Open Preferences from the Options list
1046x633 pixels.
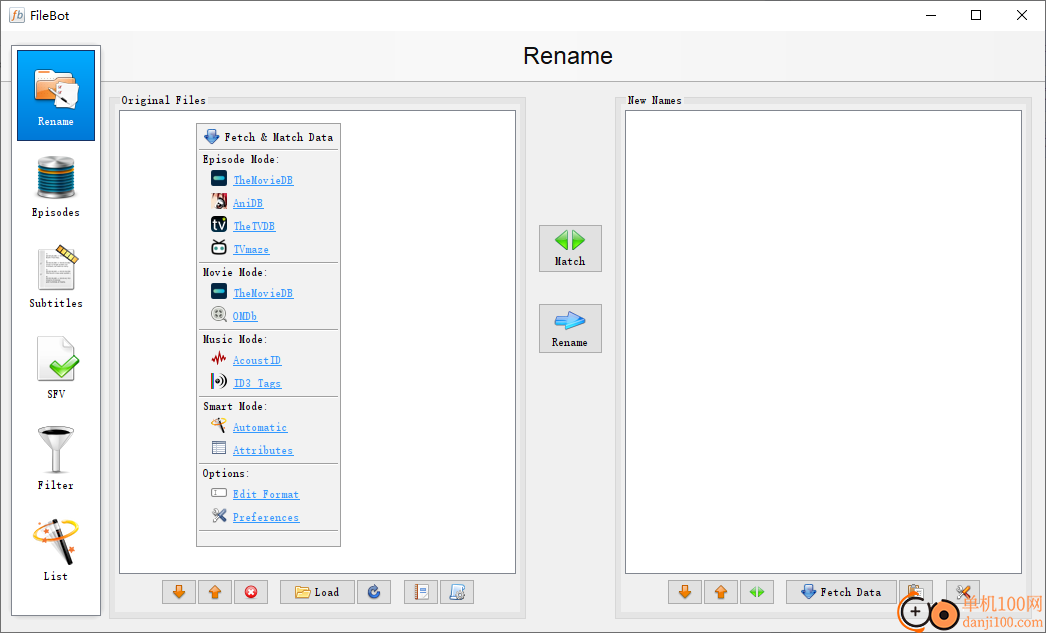click(x=266, y=517)
